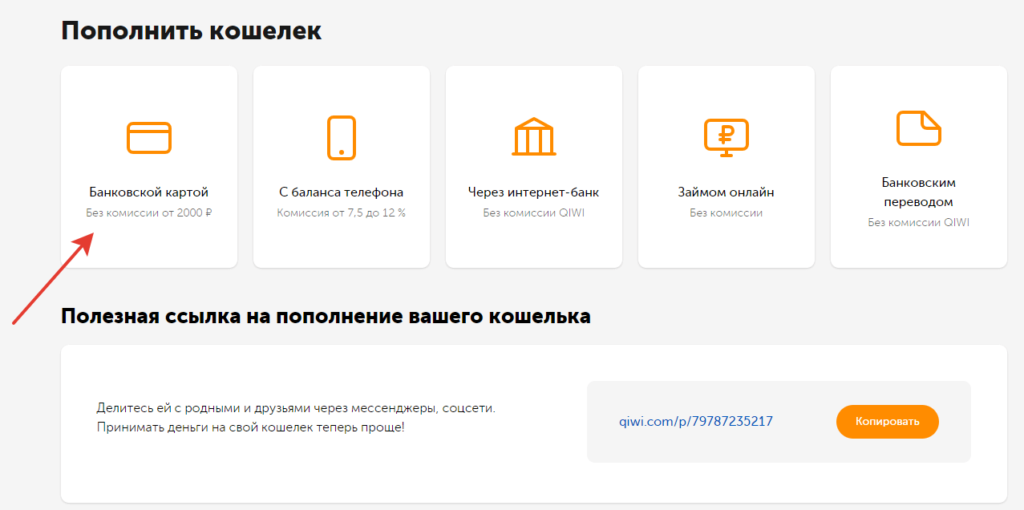Click the text 'Делитесь ей с родными и друзьями'
The image size is (1024, 510).
pos(206,409)
